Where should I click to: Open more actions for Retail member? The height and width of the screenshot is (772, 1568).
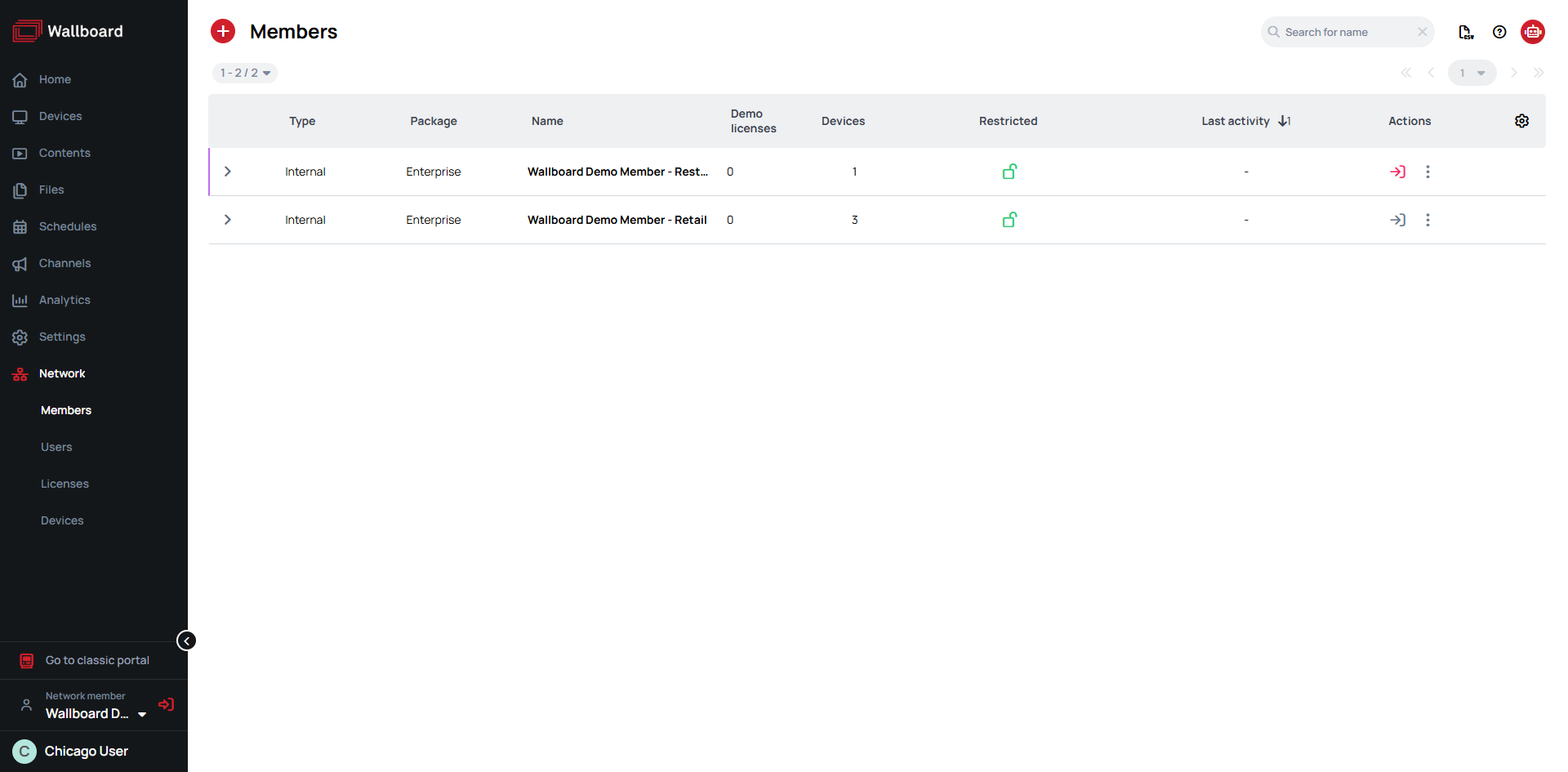point(1428,220)
